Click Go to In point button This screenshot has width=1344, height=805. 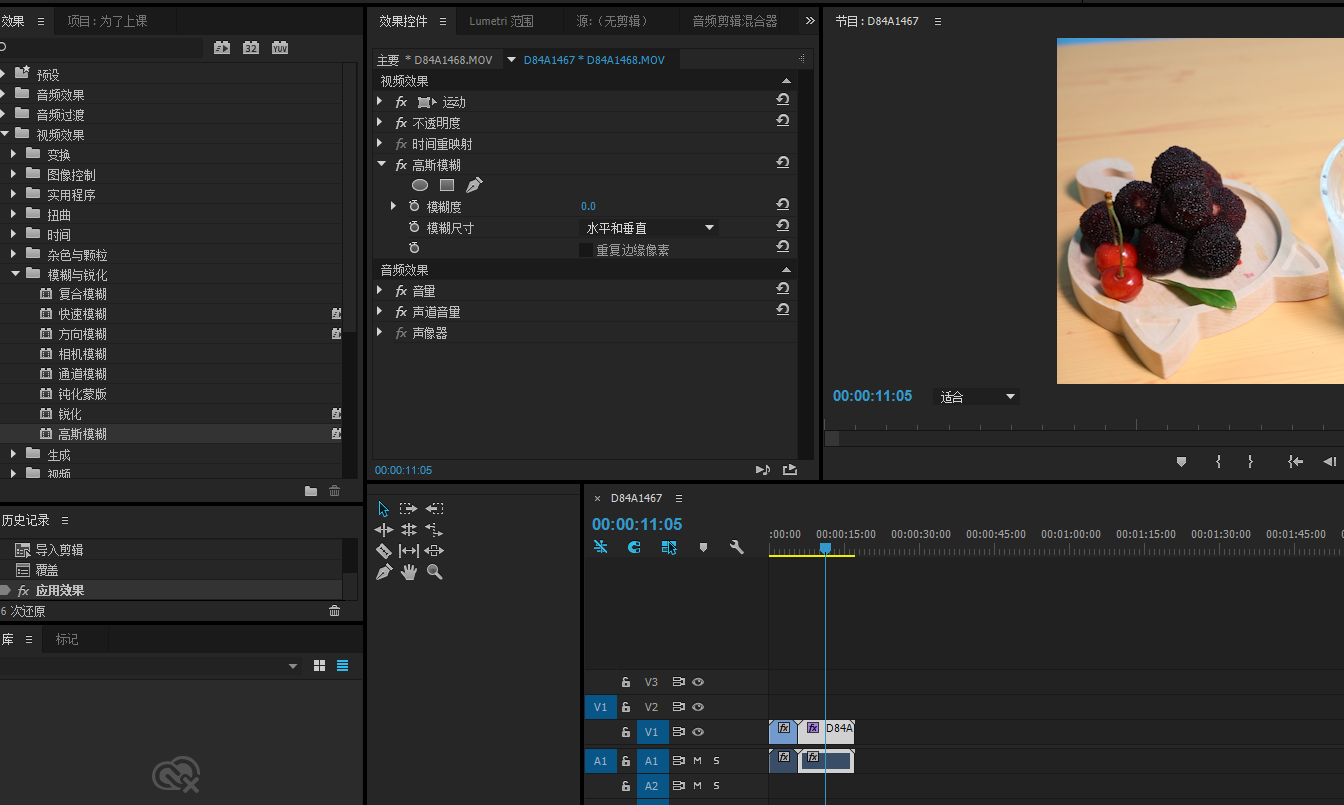1295,461
